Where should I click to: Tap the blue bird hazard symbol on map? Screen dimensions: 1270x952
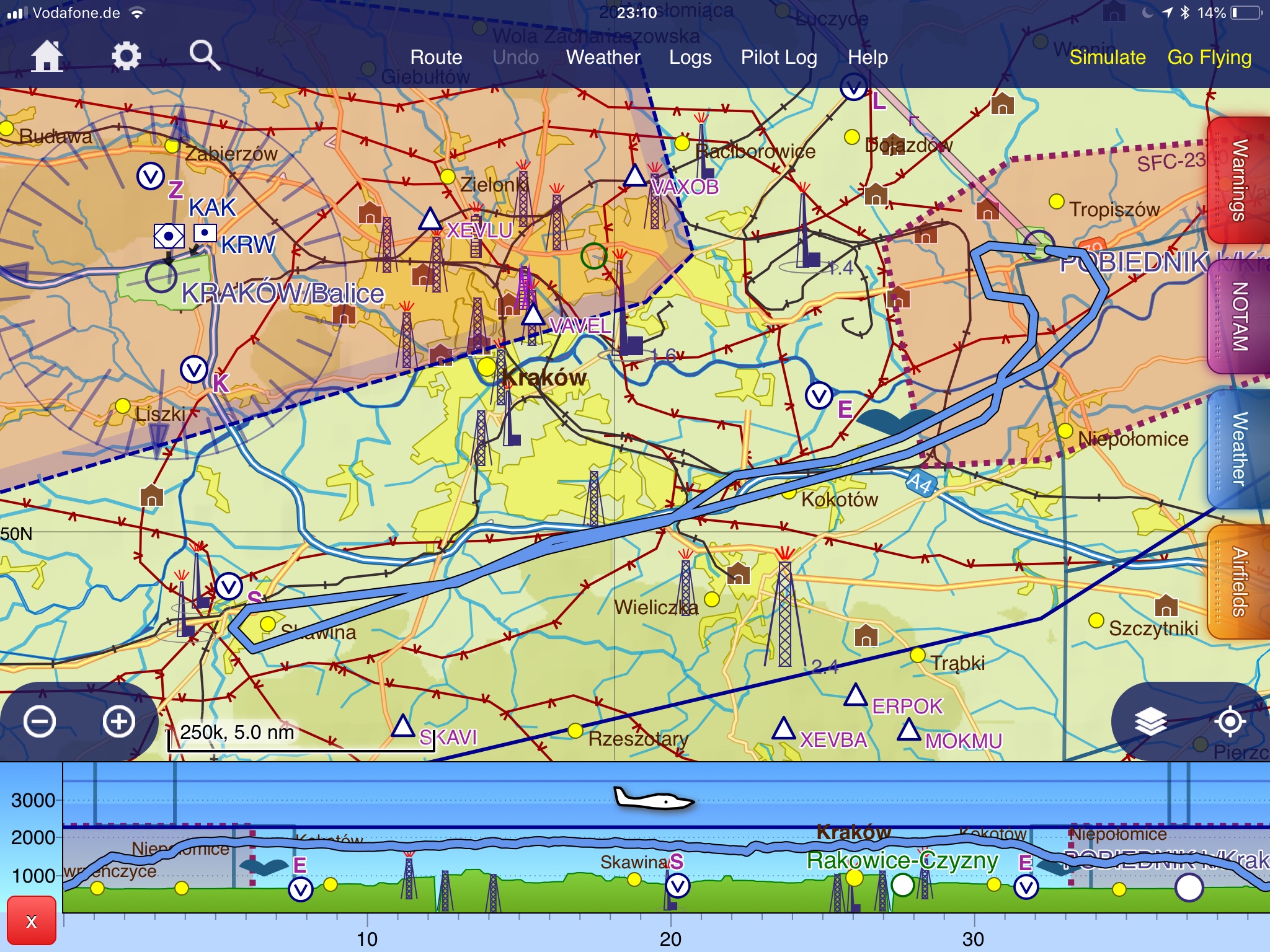click(897, 422)
